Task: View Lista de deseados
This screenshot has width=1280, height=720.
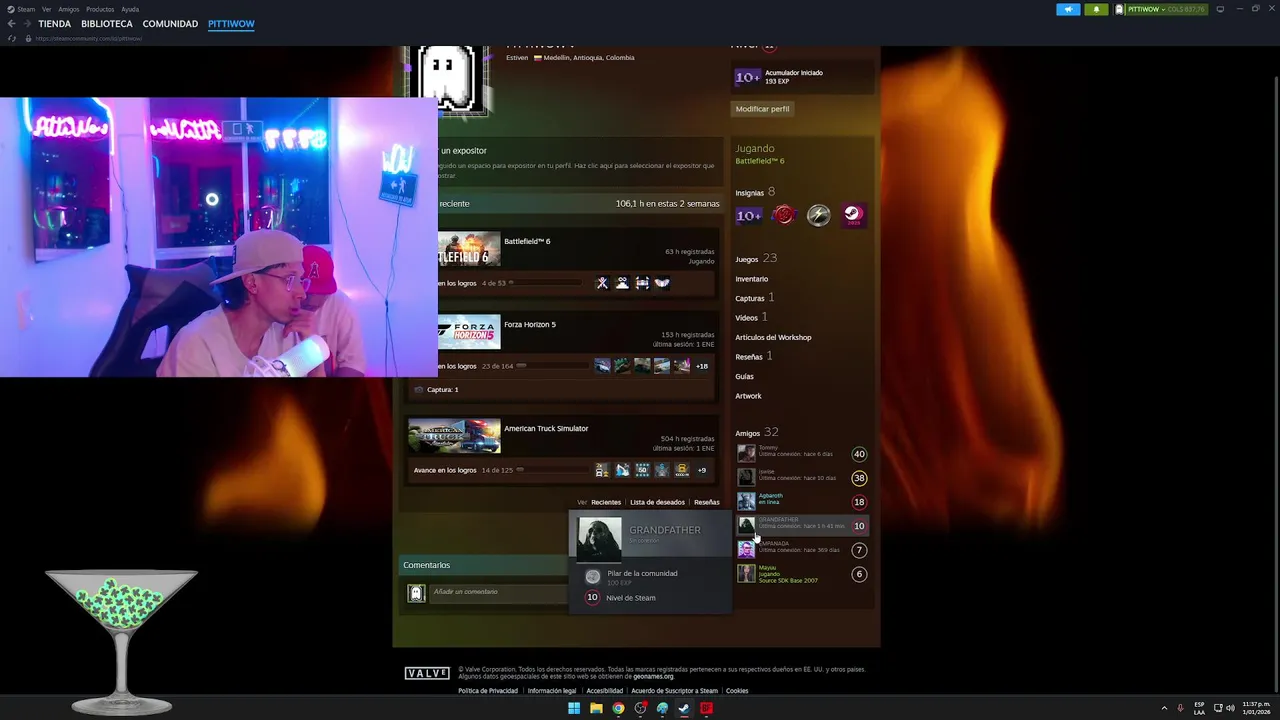Action: coord(657,502)
